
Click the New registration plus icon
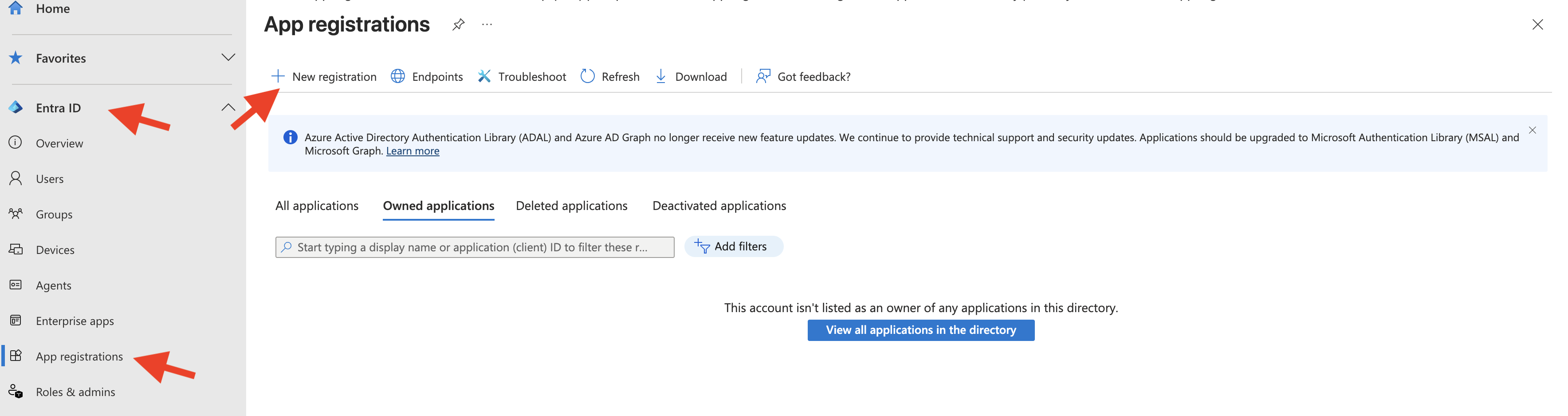coord(278,76)
